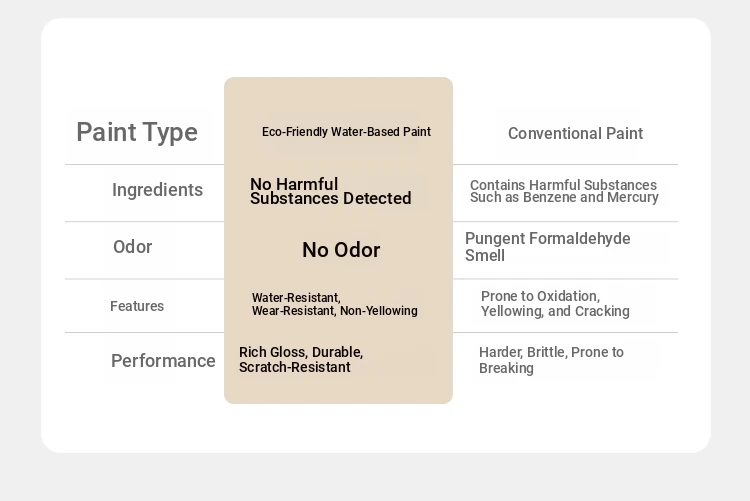
Task: Click Contains Harmful Substances Such as Benzene text
Action: (x=564, y=191)
